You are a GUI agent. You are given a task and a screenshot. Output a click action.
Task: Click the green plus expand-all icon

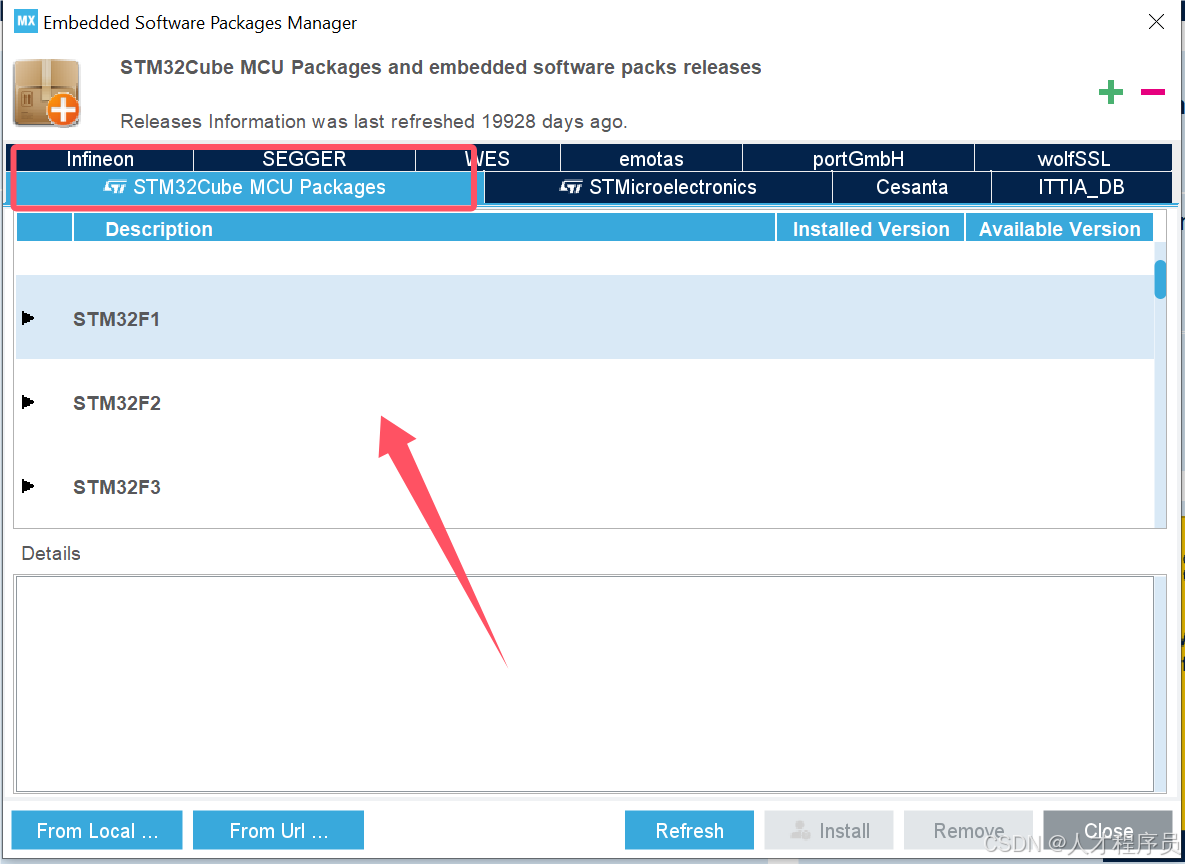tap(1110, 92)
